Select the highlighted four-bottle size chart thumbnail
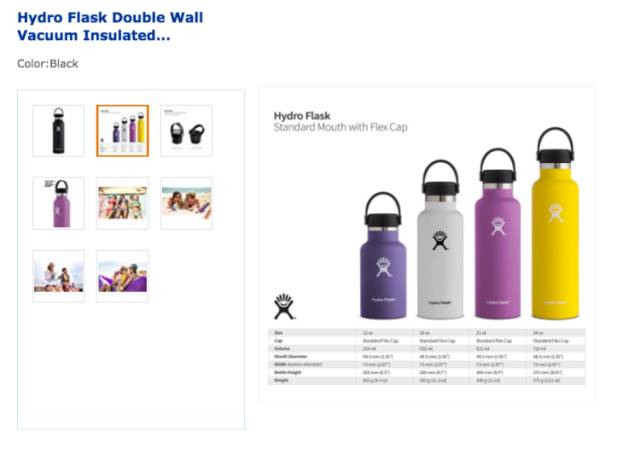Image resolution: width=640 pixels, height=467 pixels. pyautogui.click(x=122, y=131)
